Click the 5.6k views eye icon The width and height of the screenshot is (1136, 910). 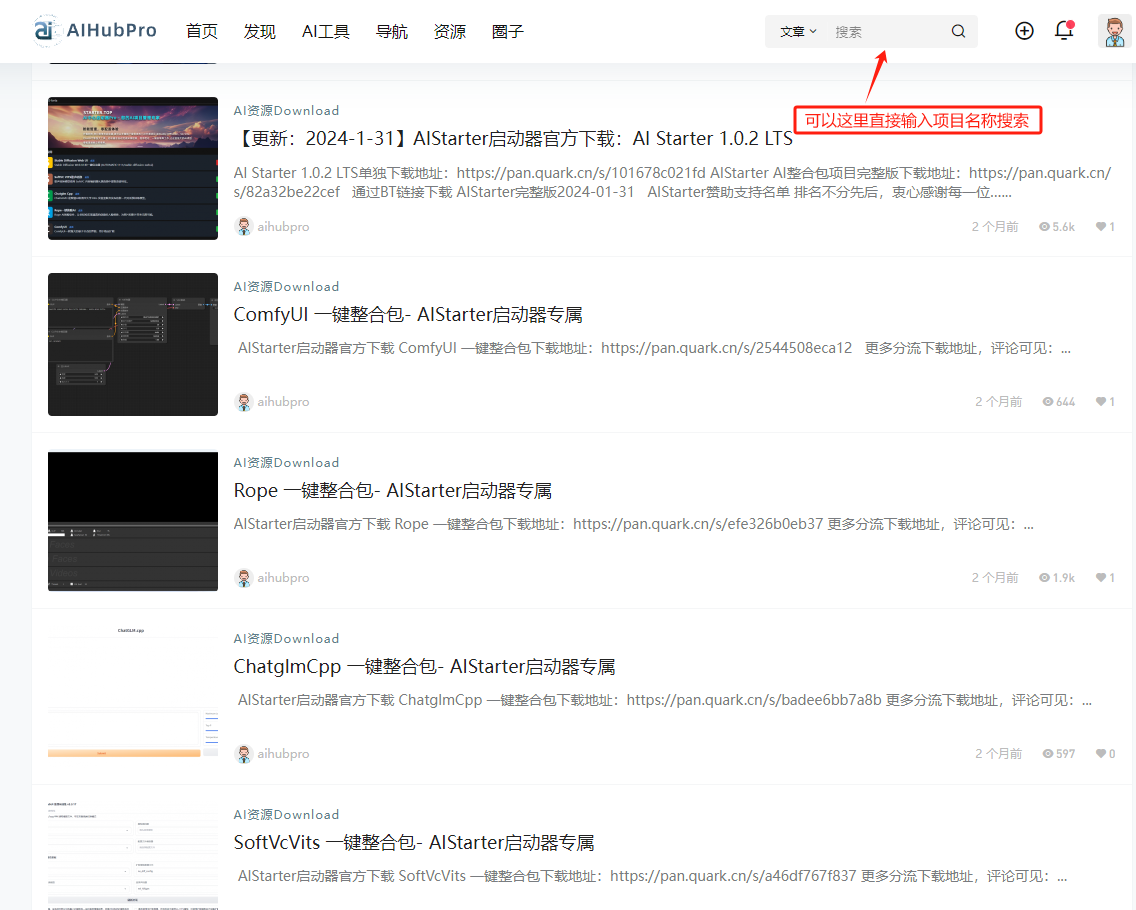tap(1044, 227)
